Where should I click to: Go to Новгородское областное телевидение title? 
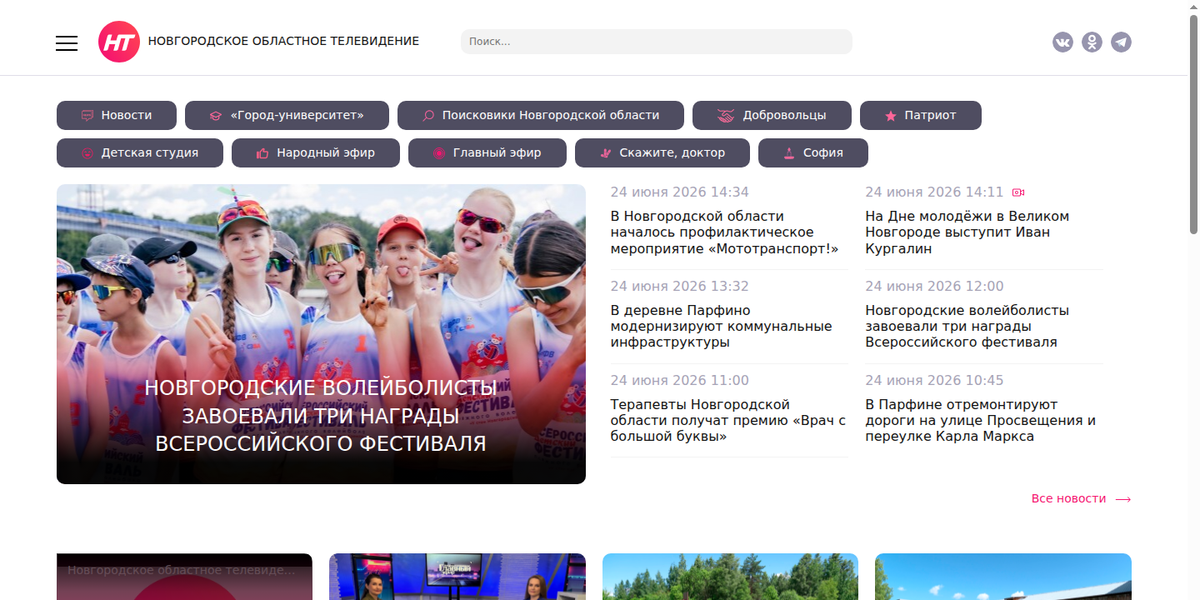[284, 42]
